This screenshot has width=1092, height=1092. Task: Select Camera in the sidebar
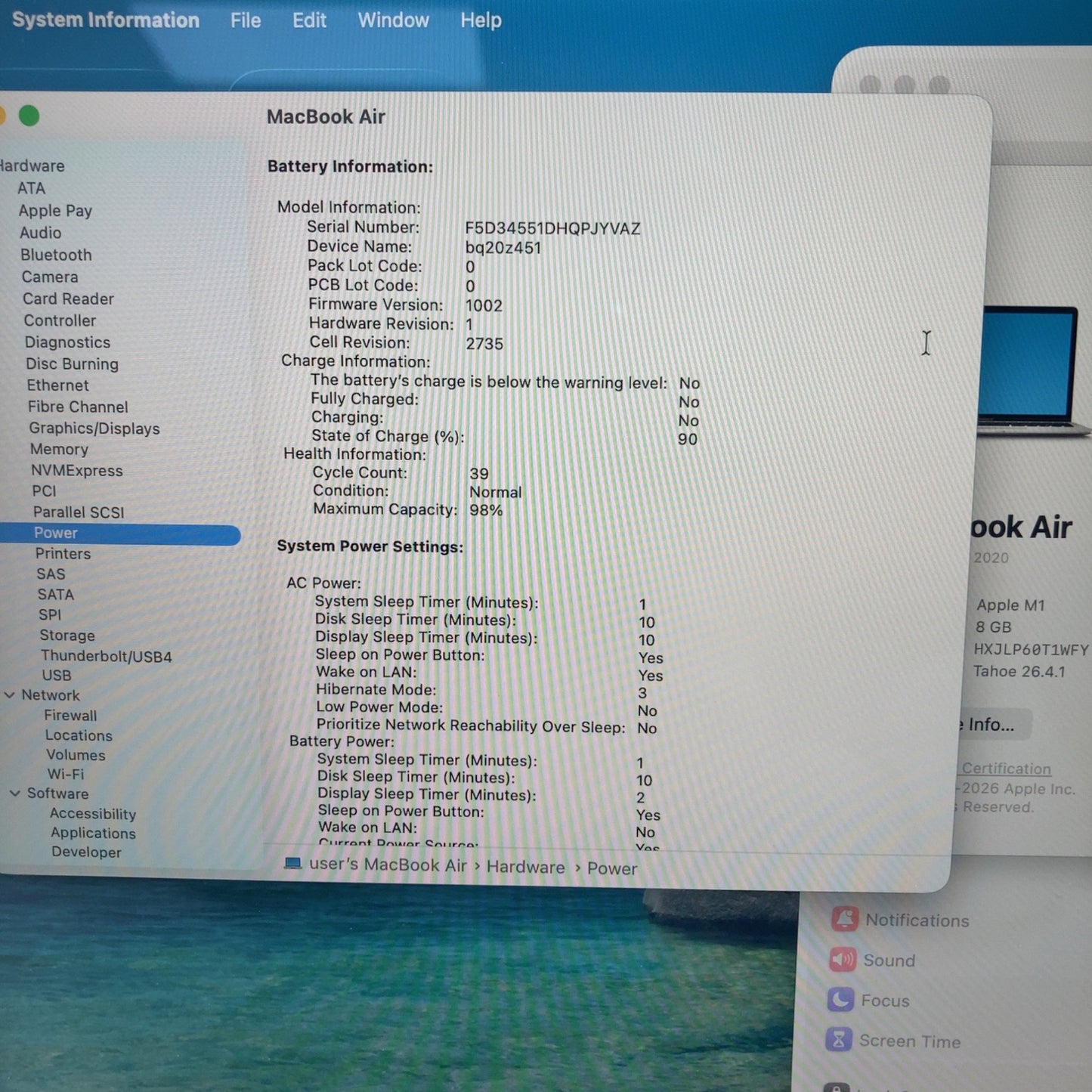click(x=50, y=277)
